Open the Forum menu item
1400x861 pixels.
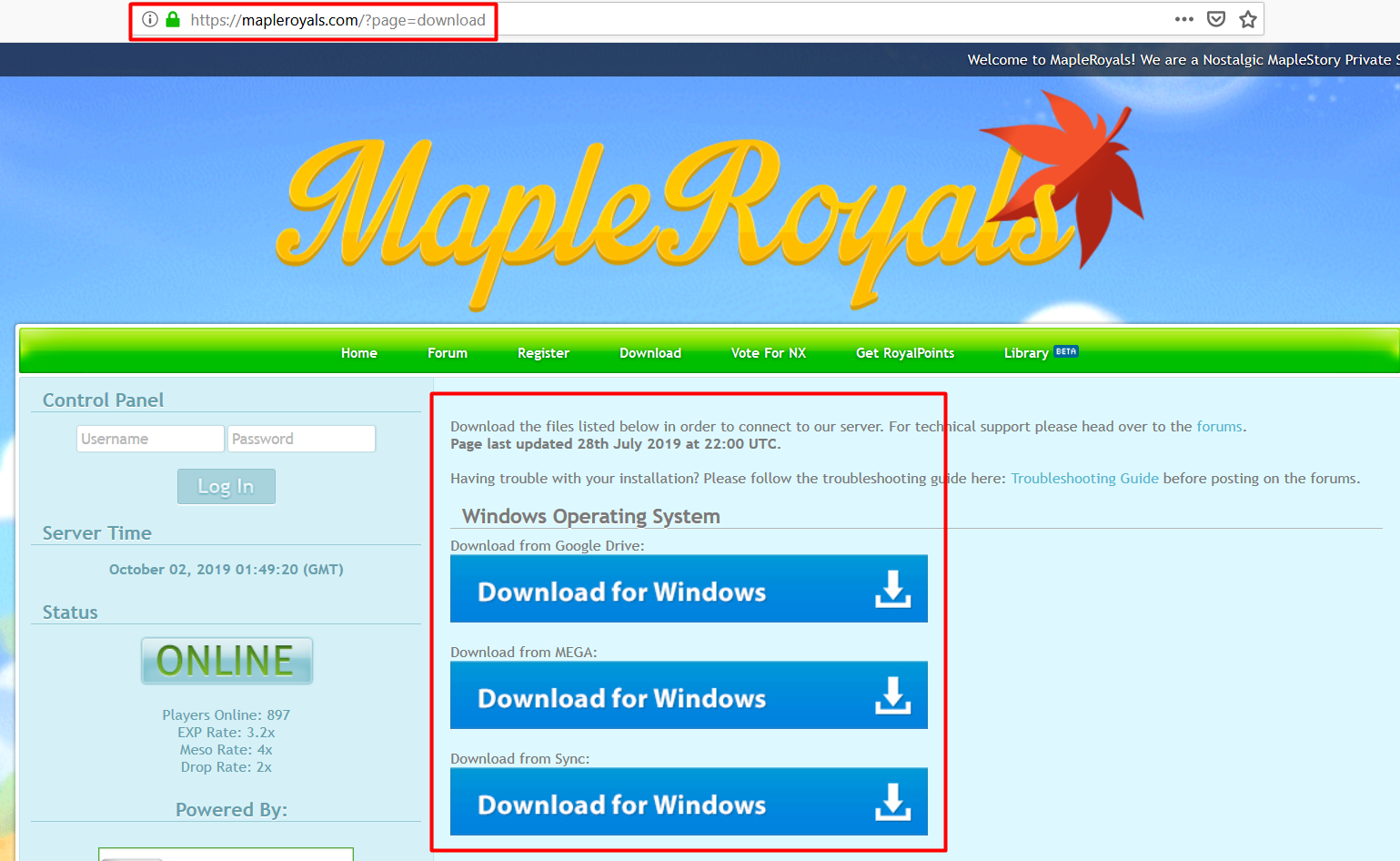coord(447,353)
